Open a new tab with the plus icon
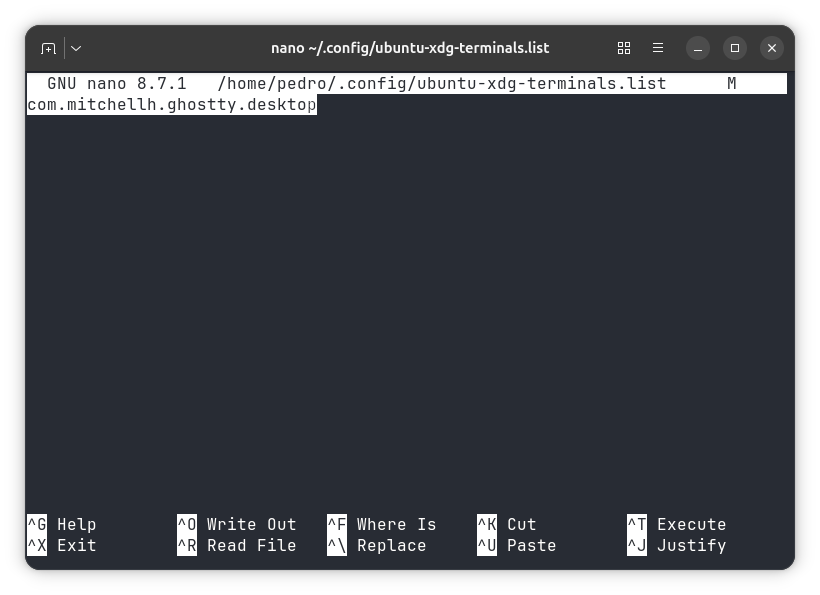820x595 pixels. tap(48, 49)
